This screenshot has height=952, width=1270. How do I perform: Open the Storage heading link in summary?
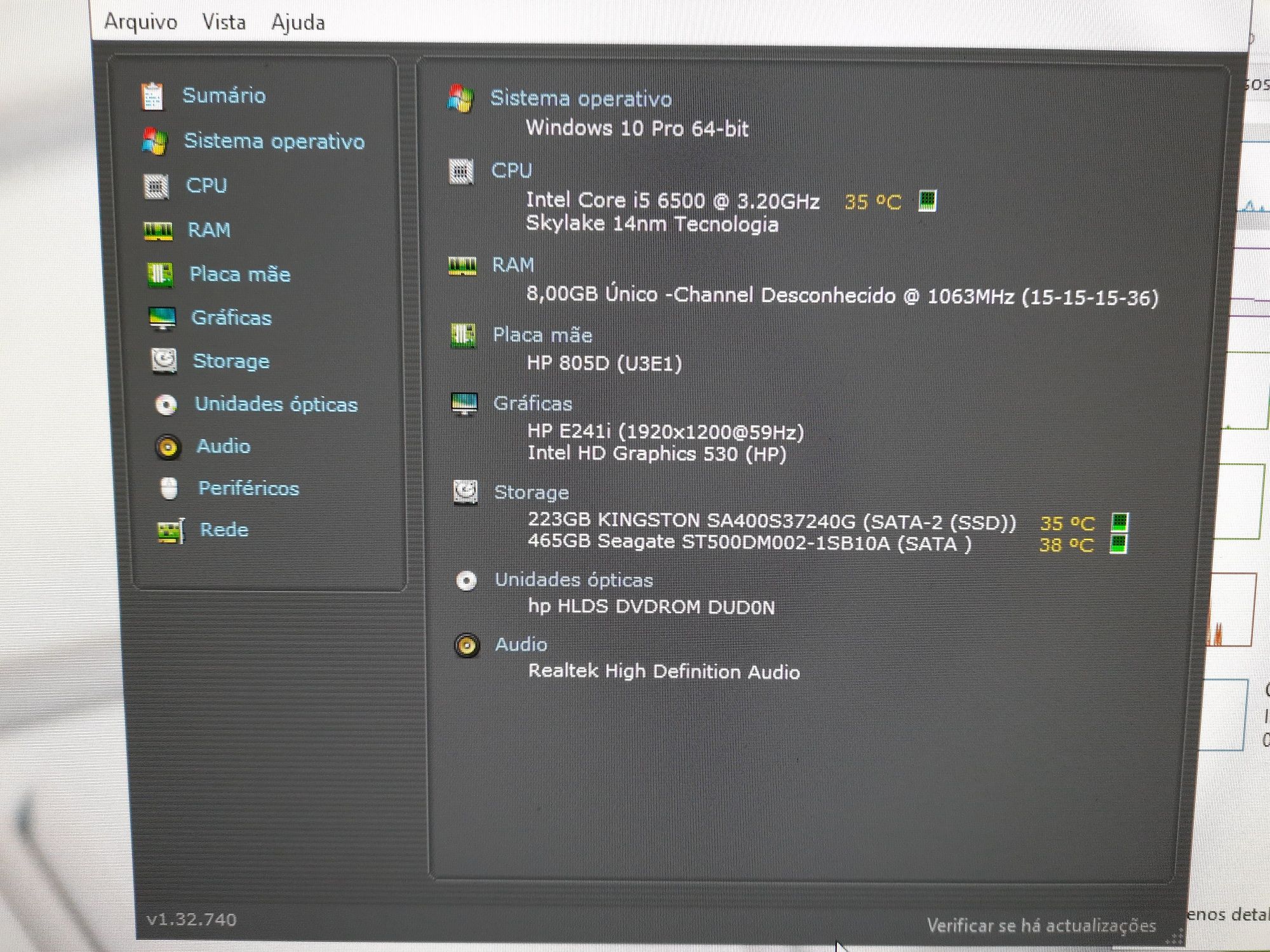[531, 492]
